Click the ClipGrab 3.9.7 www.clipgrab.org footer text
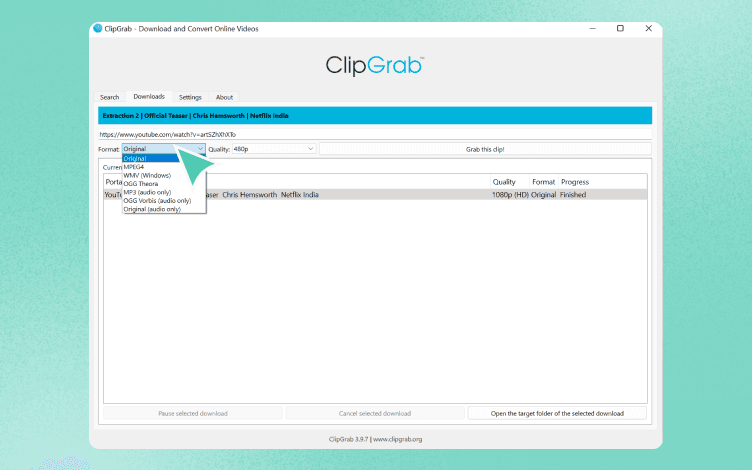 coord(376,439)
